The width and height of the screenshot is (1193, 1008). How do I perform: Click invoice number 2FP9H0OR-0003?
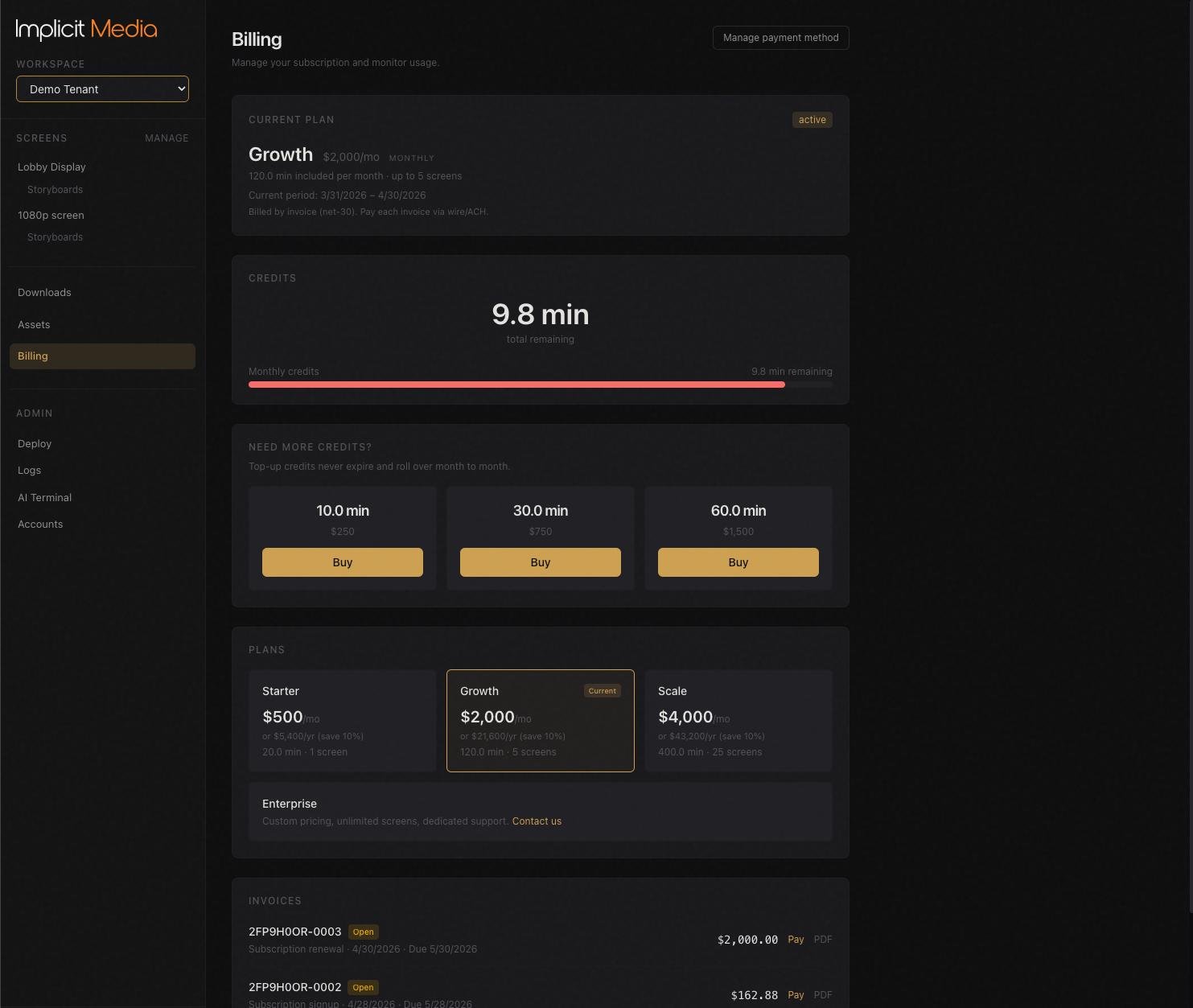point(295,932)
